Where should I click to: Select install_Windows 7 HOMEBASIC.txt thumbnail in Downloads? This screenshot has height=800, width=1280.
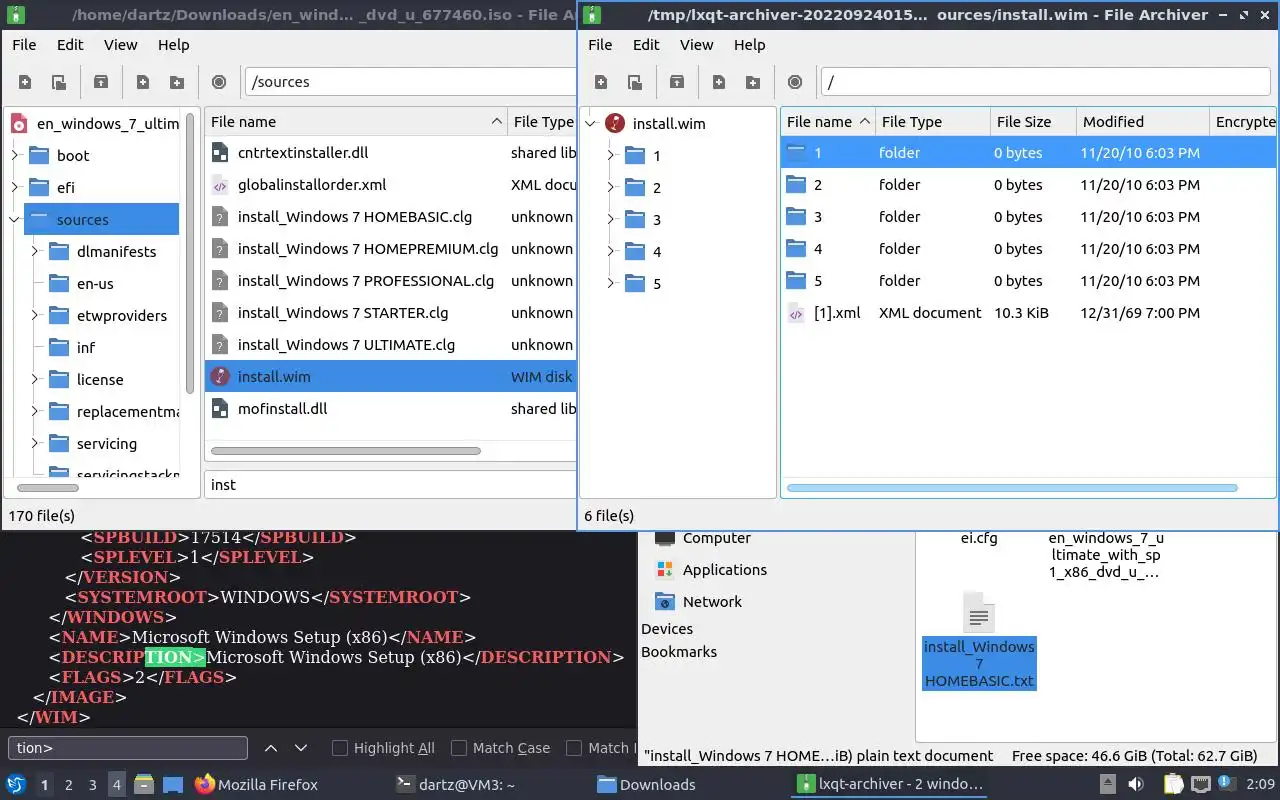click(x=979, y=640)
